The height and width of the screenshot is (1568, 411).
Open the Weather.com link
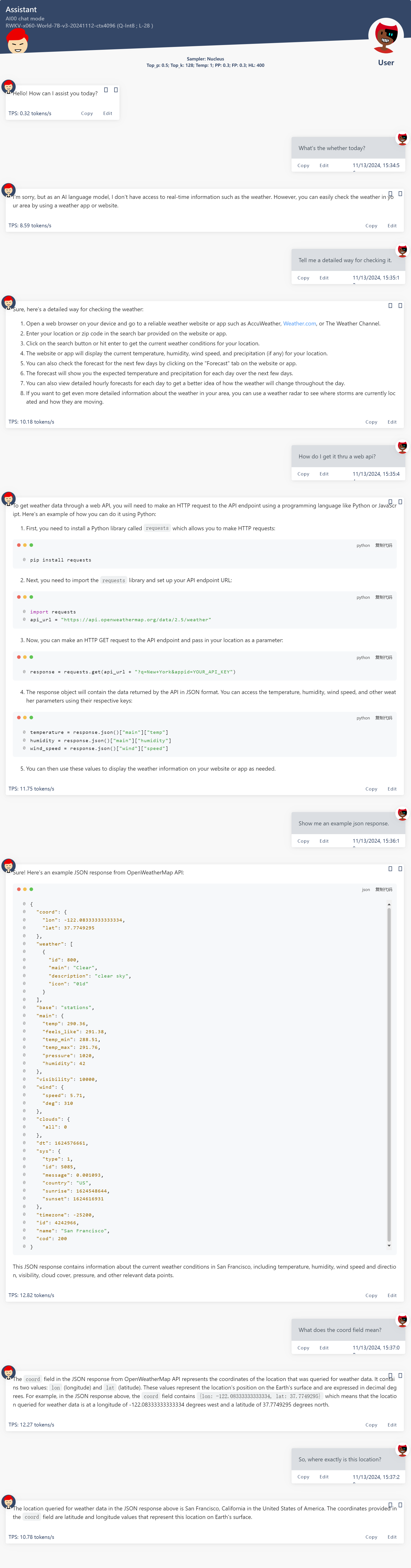300,324
